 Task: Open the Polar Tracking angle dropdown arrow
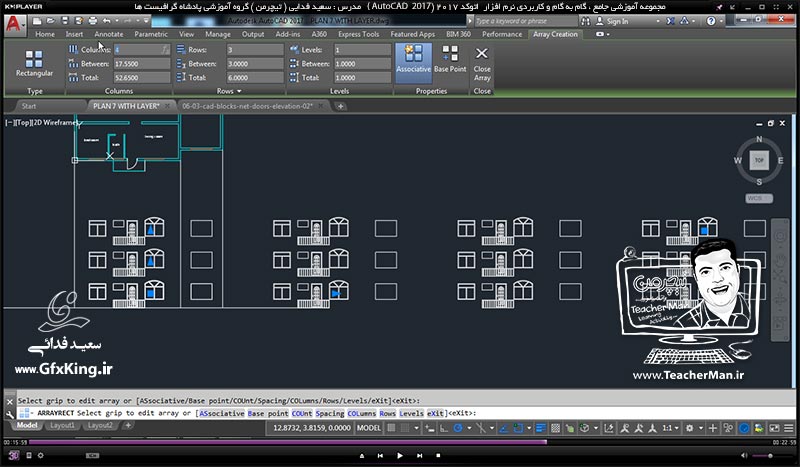469,428
